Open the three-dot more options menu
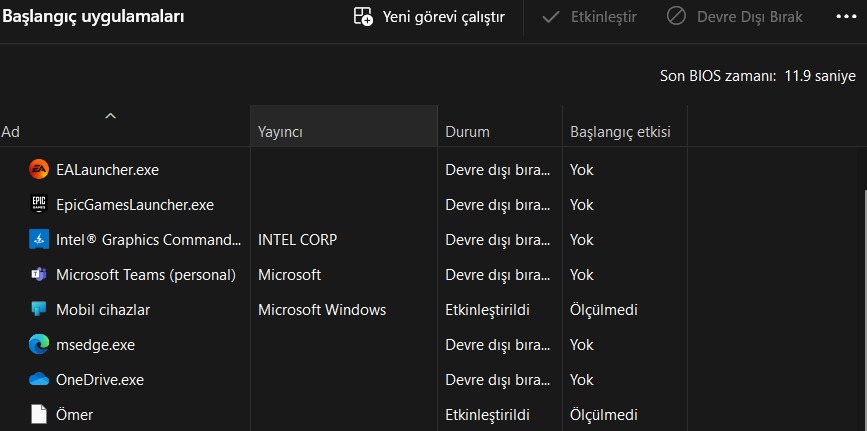 [846, 17]
